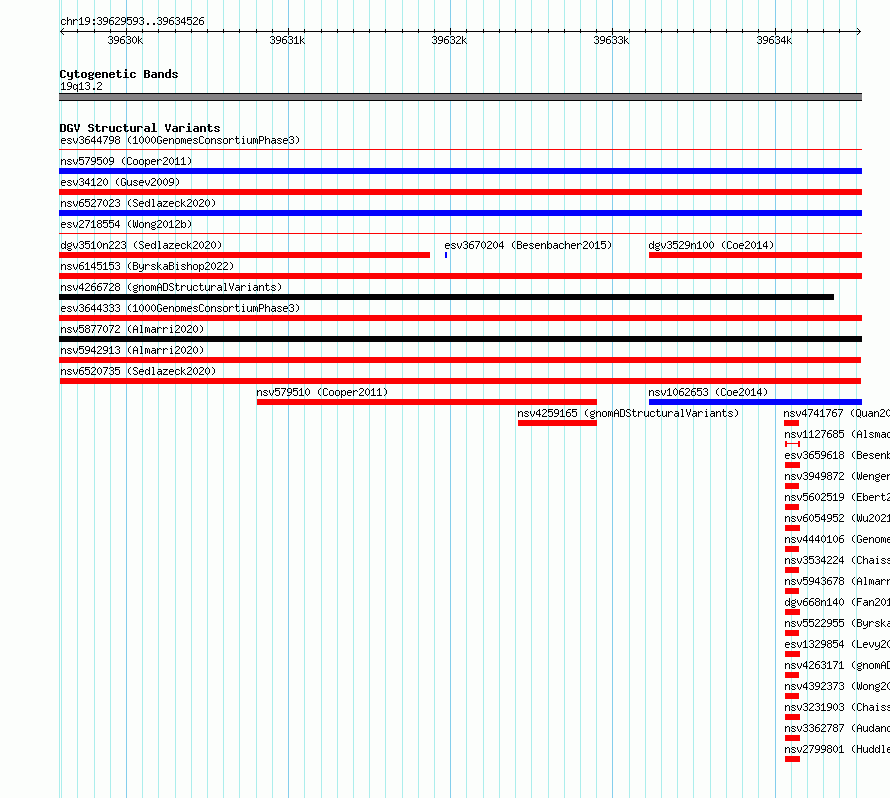The image size is (890, 798).
Task: Click the dgv668n140 variant label
Action: (837, 602)
